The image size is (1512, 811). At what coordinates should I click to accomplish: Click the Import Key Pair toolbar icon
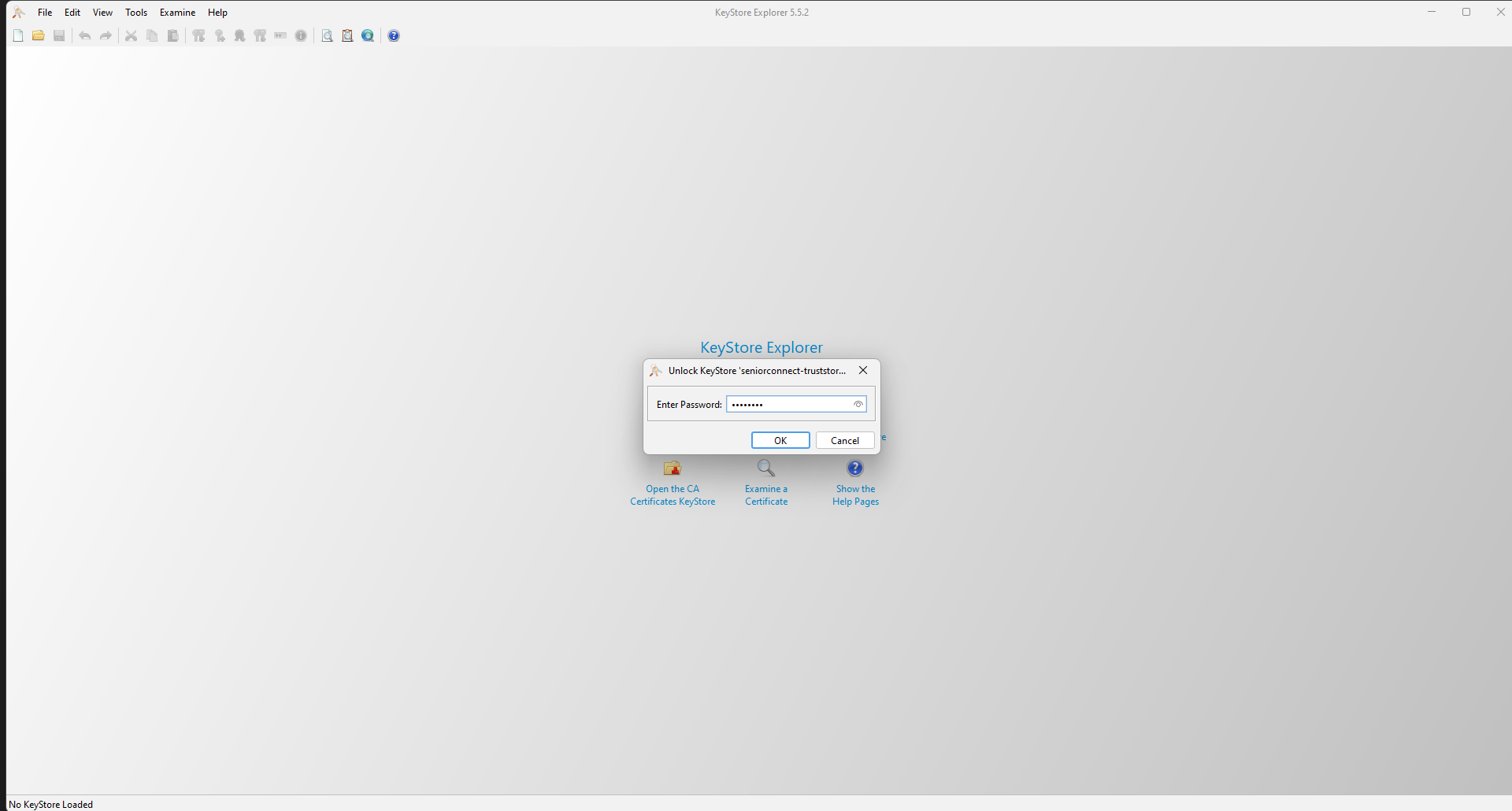point(260,35)
